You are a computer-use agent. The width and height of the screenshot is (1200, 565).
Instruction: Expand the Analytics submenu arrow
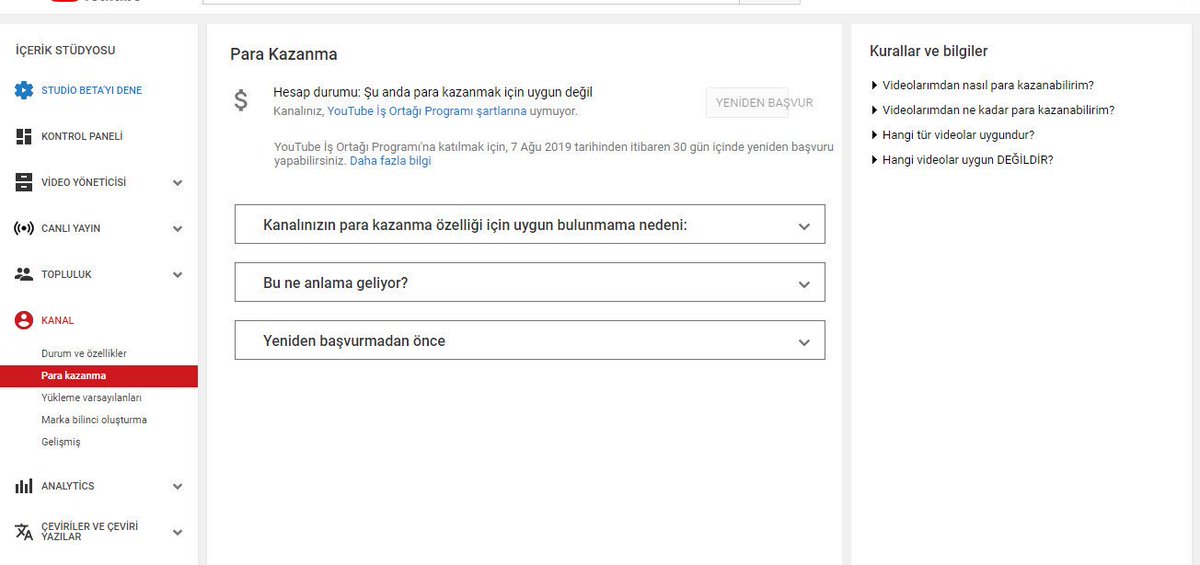177,487
